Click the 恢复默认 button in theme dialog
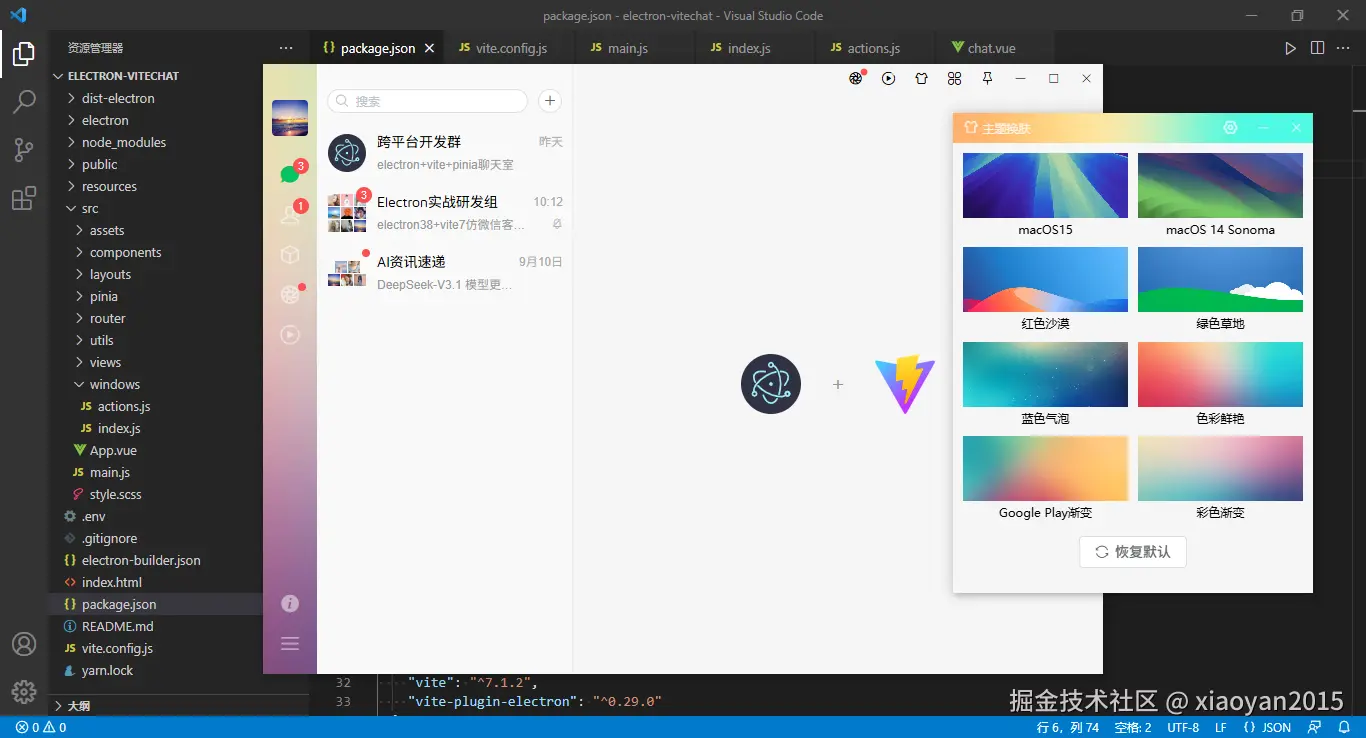The image size is (1366, 738). tap(1132, 551)
